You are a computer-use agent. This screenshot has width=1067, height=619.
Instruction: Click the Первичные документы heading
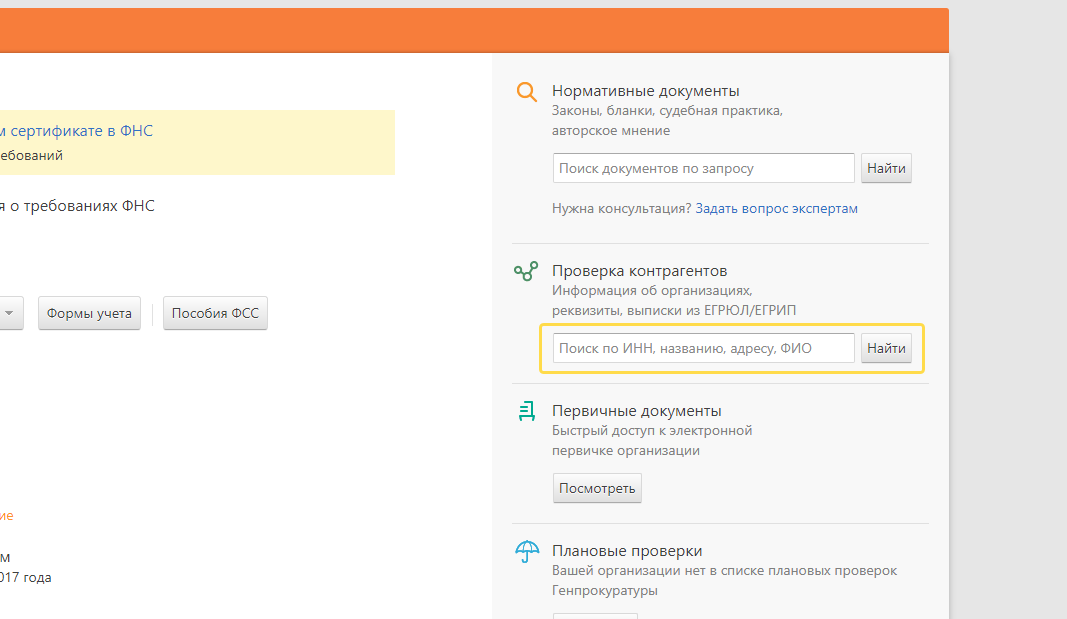[636, 411]
